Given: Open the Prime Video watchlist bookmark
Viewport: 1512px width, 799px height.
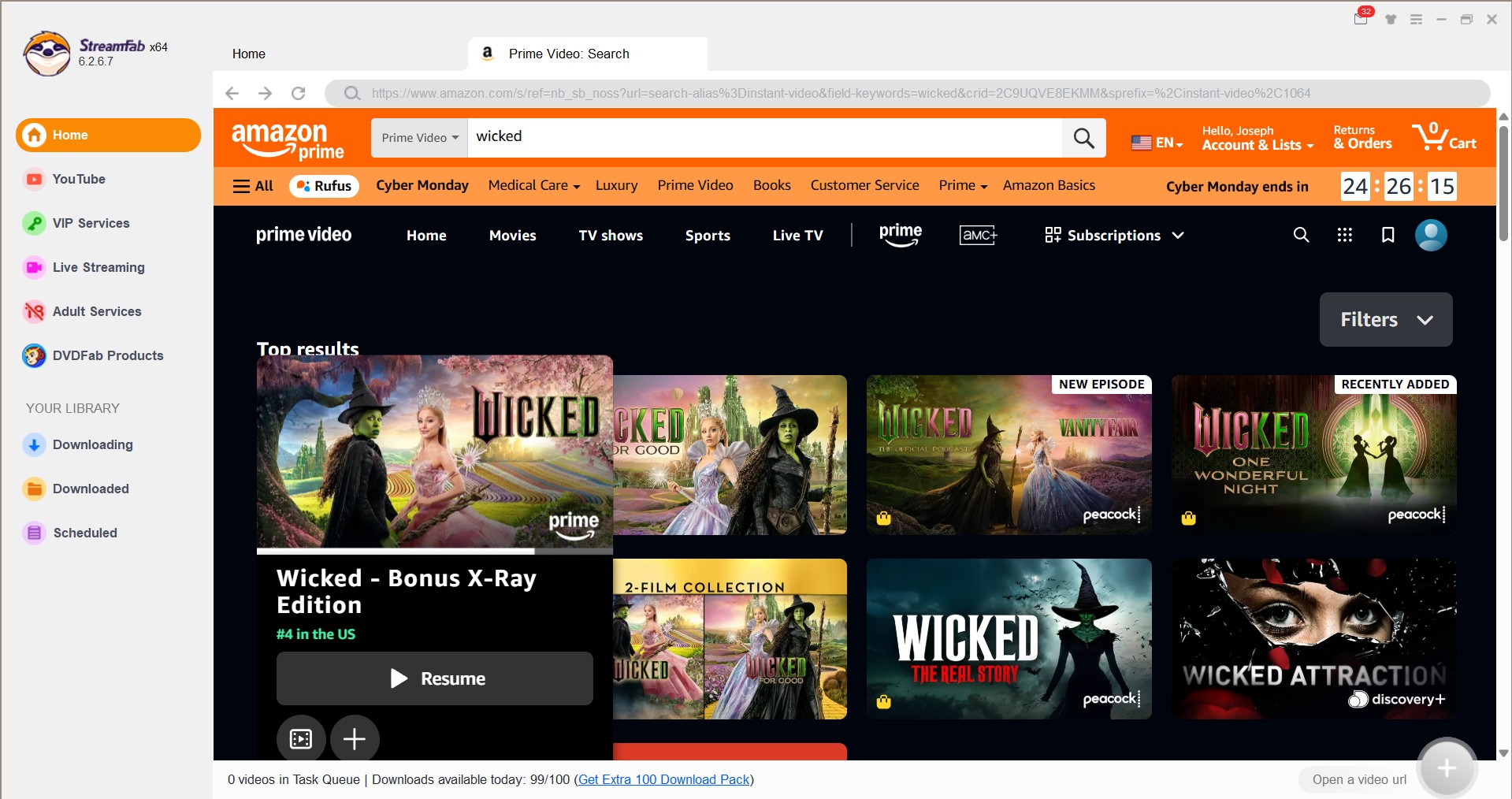Looking at the screenshot, I should click(x=1388, y=235).
